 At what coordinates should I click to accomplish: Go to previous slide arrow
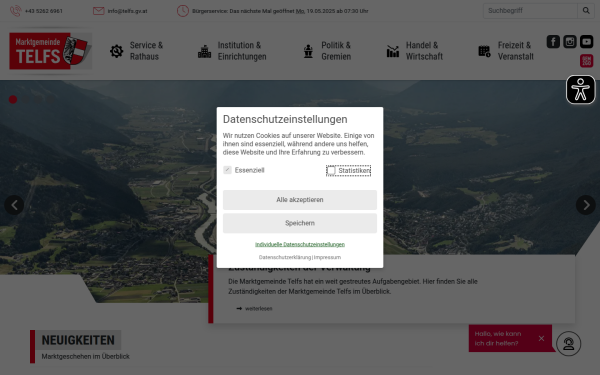click(14, 205)
